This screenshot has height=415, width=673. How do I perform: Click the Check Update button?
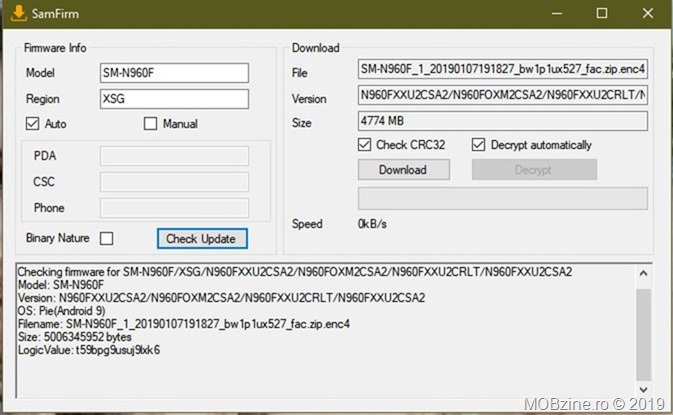(202, 239)
